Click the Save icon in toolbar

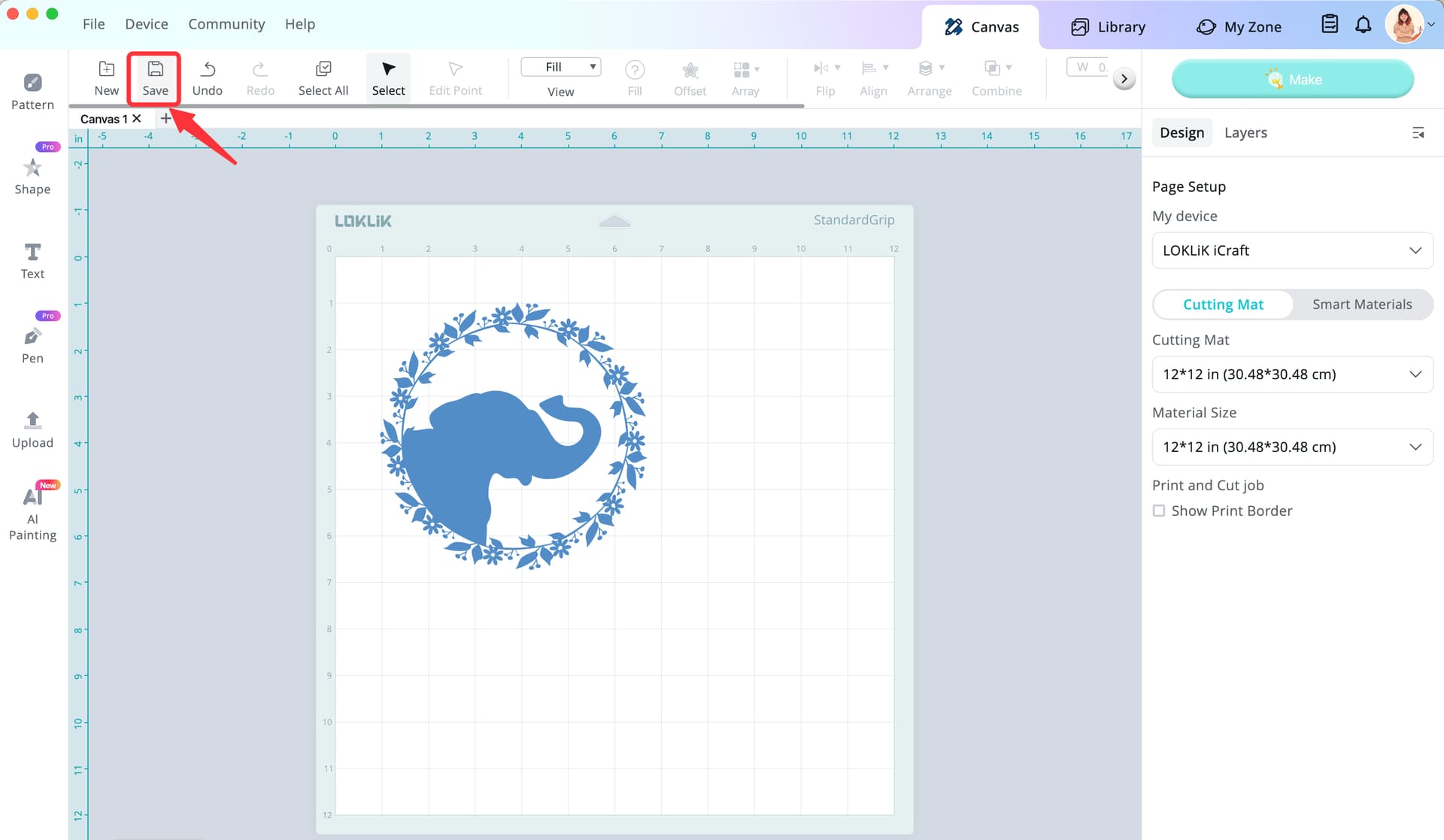pyautogui.click(x=155, y=78)
